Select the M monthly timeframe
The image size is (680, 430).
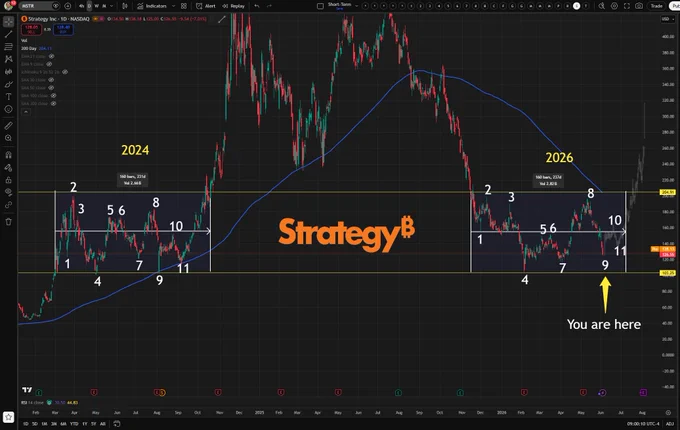pos(104,6)
